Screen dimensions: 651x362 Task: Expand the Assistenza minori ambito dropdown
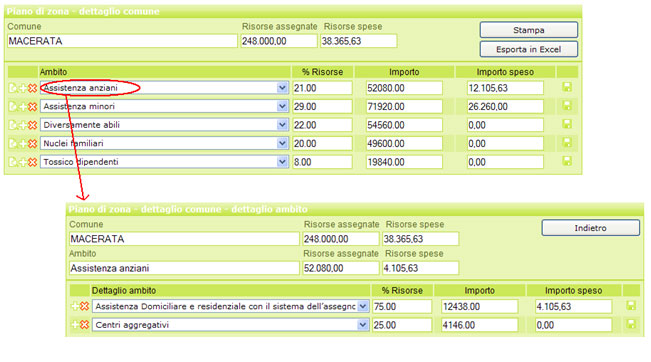[x=282, y=107]
